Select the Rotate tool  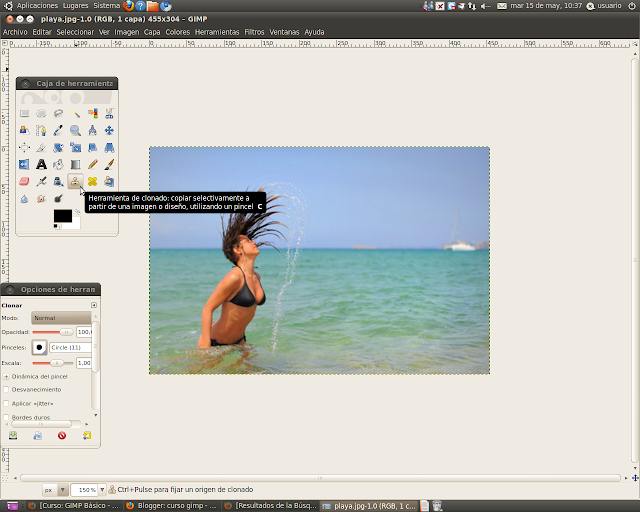pyautogui.click(x=58, y=147)
